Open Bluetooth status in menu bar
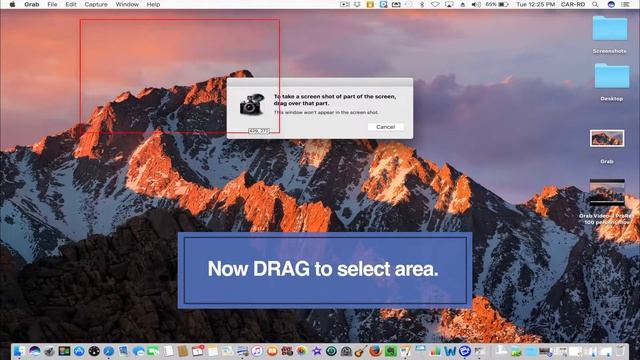The width and height of the screenshot is (640, 360). 422,4
